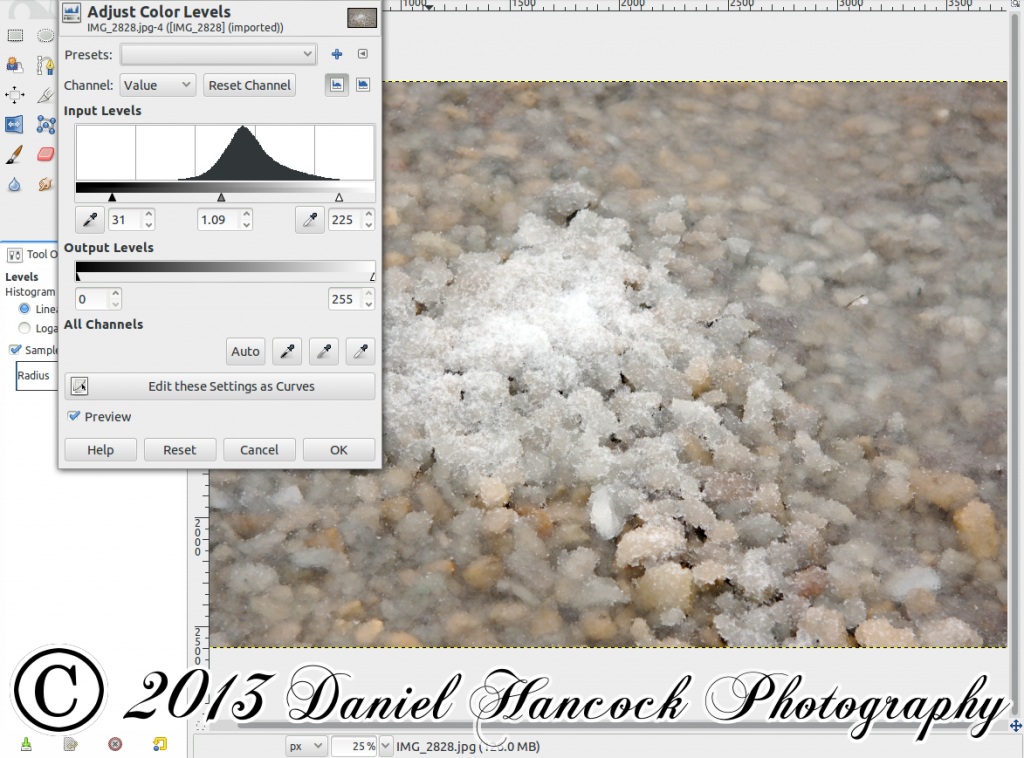Select the Rectangle Select tool
Screen dimensions: 1024x758
pos(14,35)
